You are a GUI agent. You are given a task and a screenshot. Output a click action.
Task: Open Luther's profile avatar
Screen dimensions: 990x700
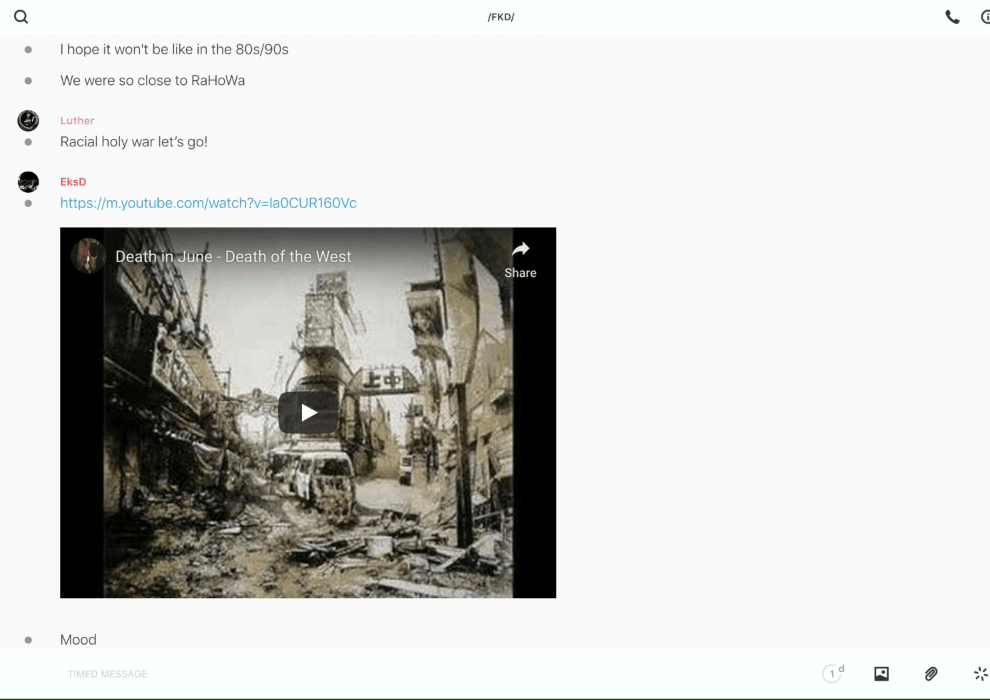pos(28,121)
